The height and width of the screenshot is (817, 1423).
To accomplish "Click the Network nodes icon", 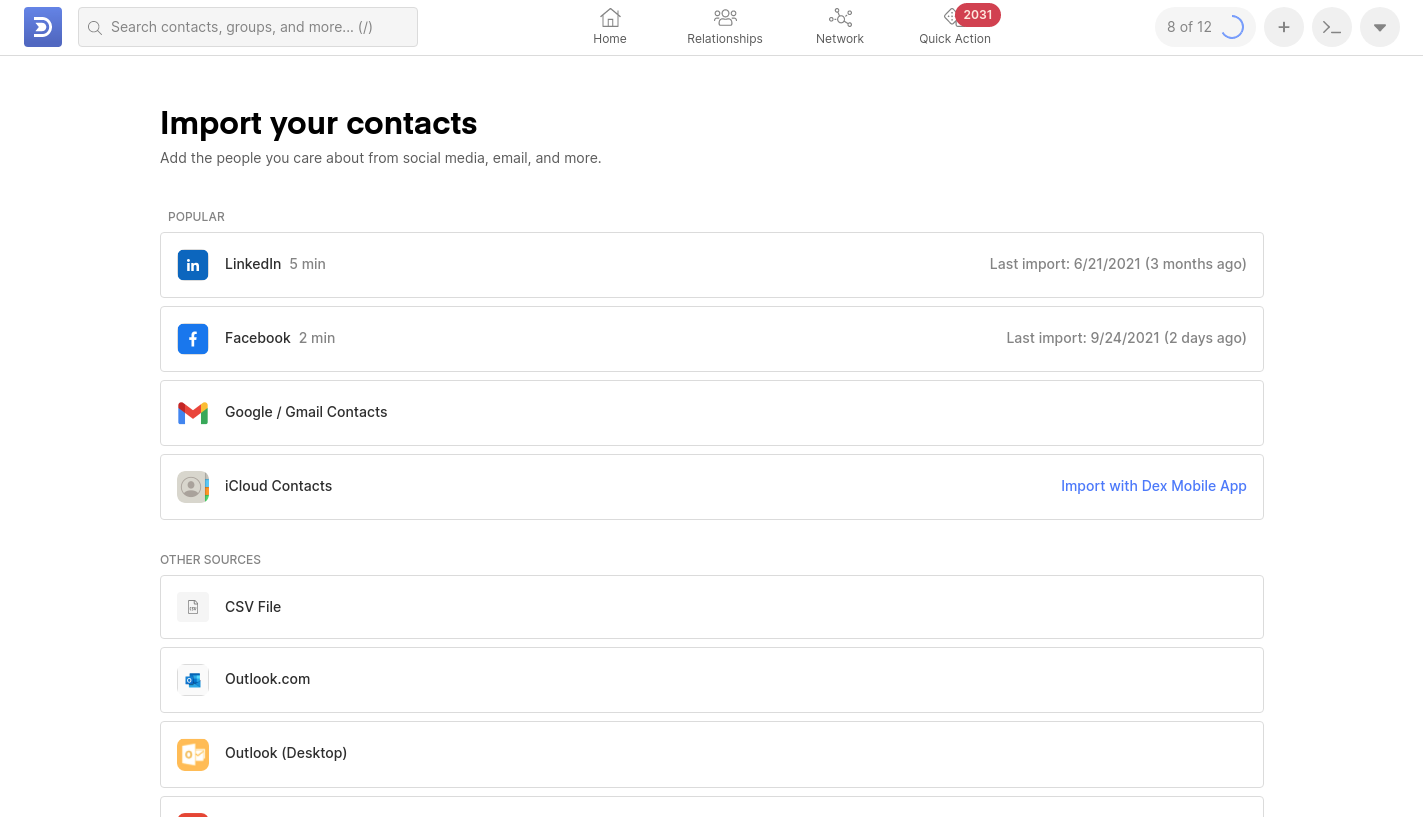I will pos(840,17).
